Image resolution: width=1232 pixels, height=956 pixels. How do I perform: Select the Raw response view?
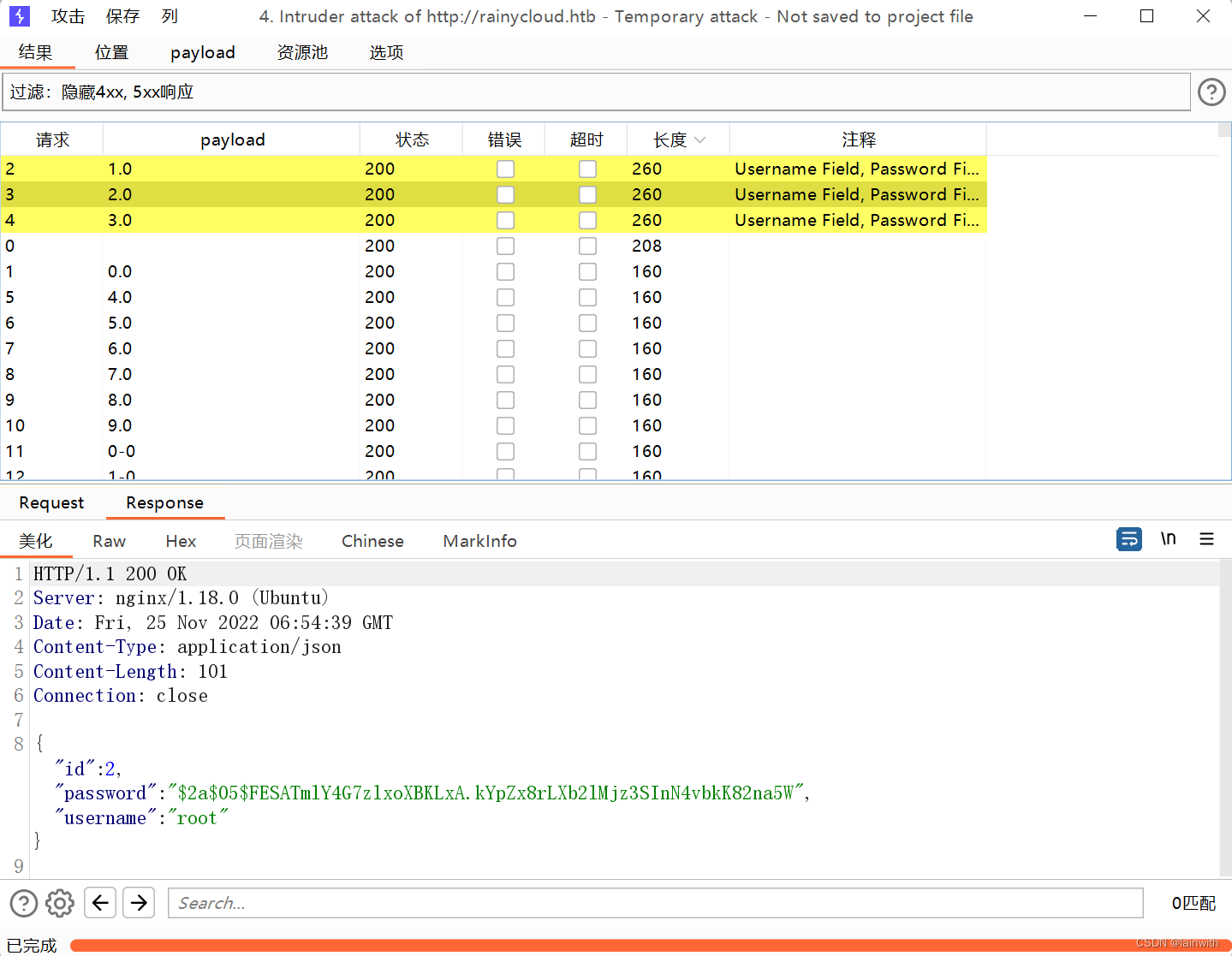tap(109, 541)
